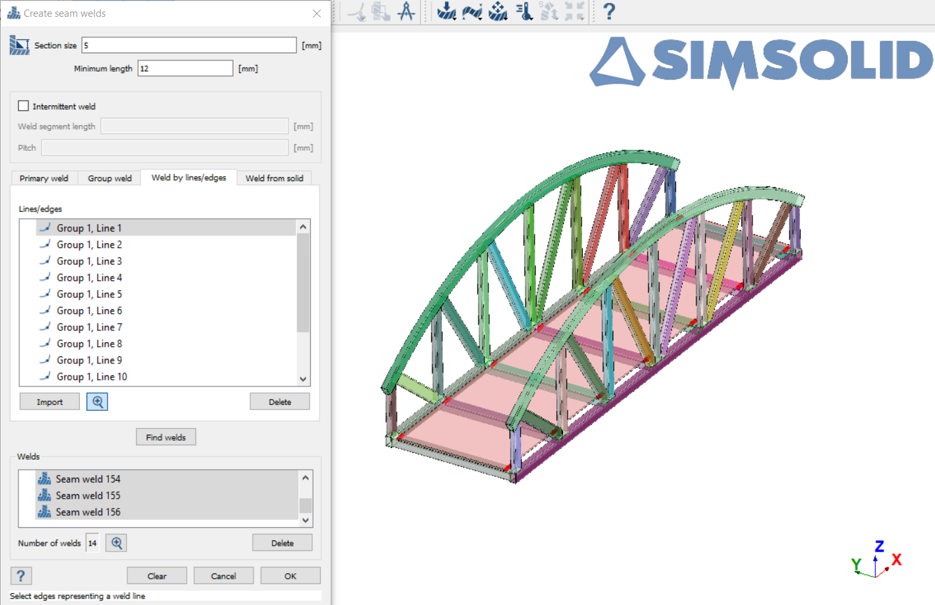Switch to Group weld tab
Viewport: 935px width, 605px height.
pyautogui.click(x=109, y=179)
